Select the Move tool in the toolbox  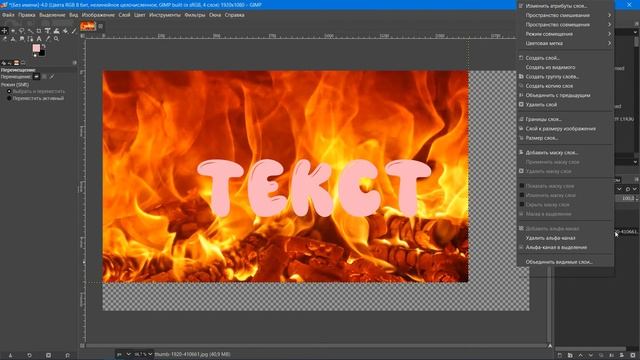pyautogui.click(x=4, y=31)
